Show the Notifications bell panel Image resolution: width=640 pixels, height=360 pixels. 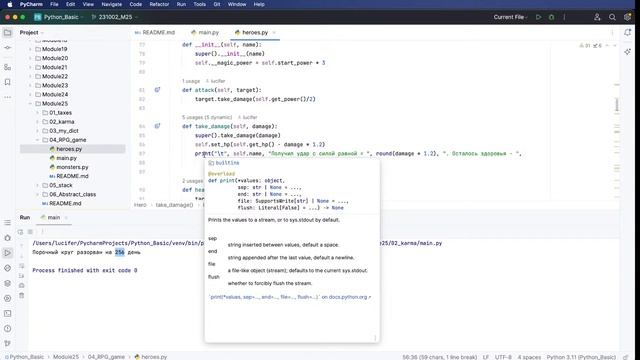point(627,33)
